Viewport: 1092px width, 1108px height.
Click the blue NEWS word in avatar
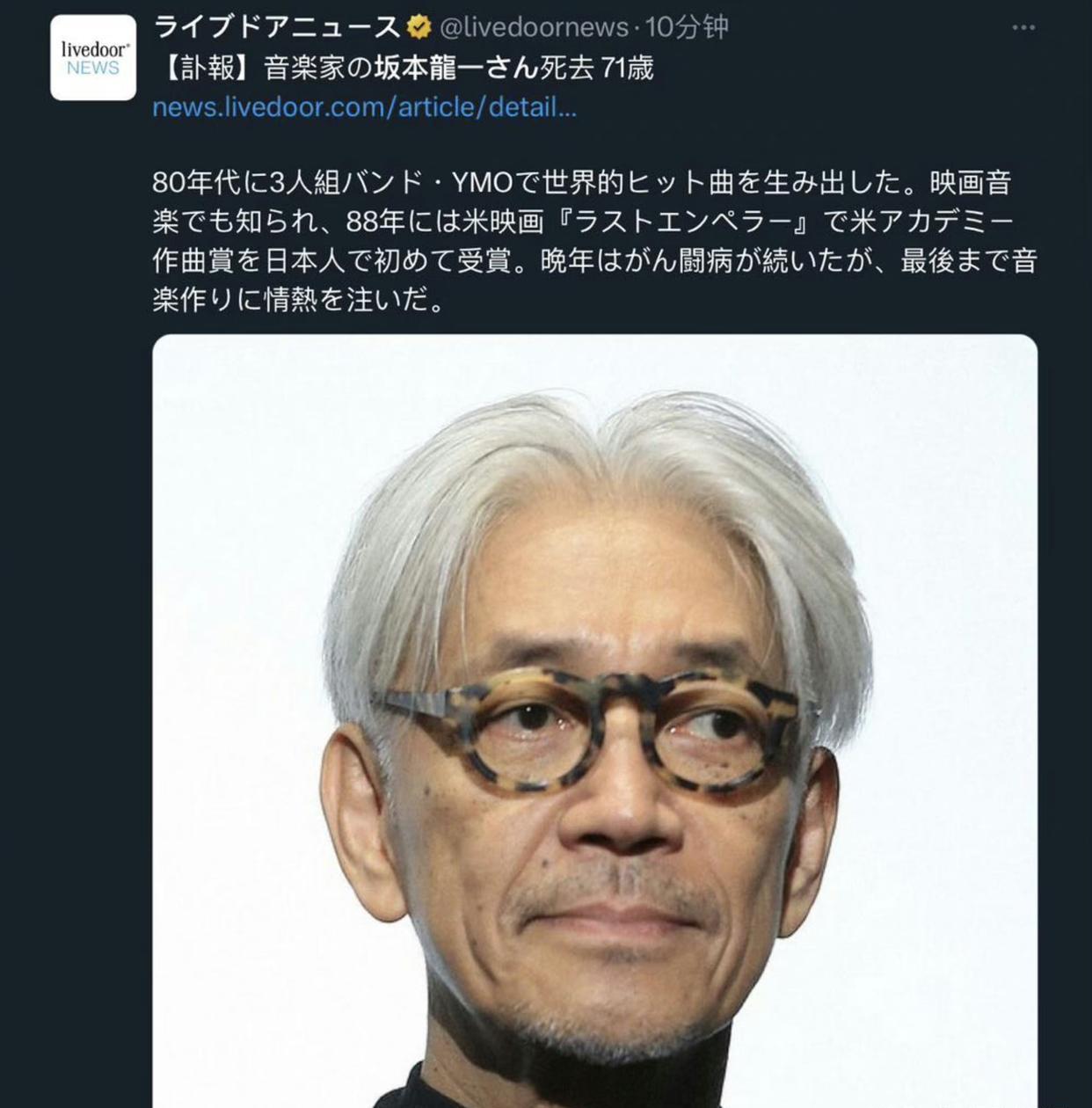[93, 69]
